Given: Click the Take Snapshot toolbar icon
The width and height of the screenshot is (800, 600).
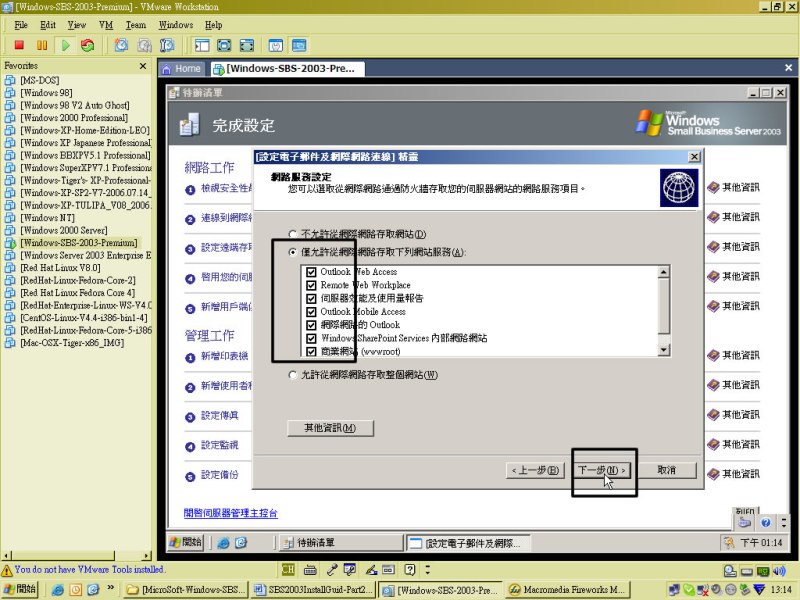Looking at the screenshot, I should [x=121, y=45].
